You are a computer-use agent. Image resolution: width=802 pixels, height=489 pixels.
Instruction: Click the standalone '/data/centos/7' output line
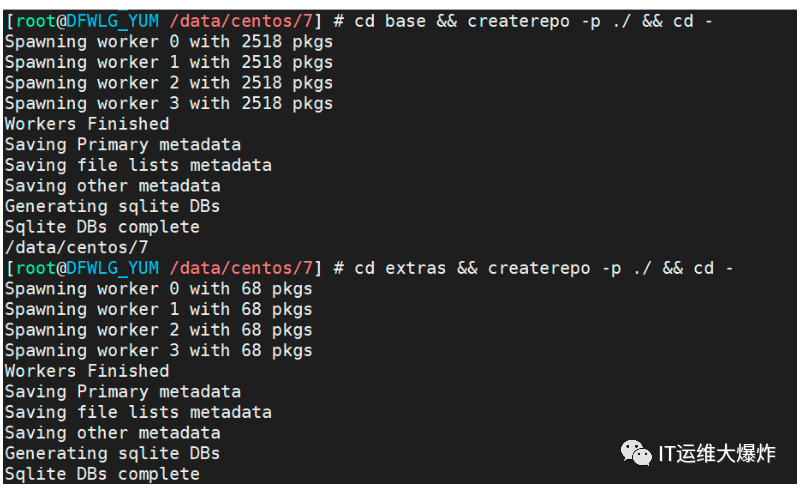76,247
